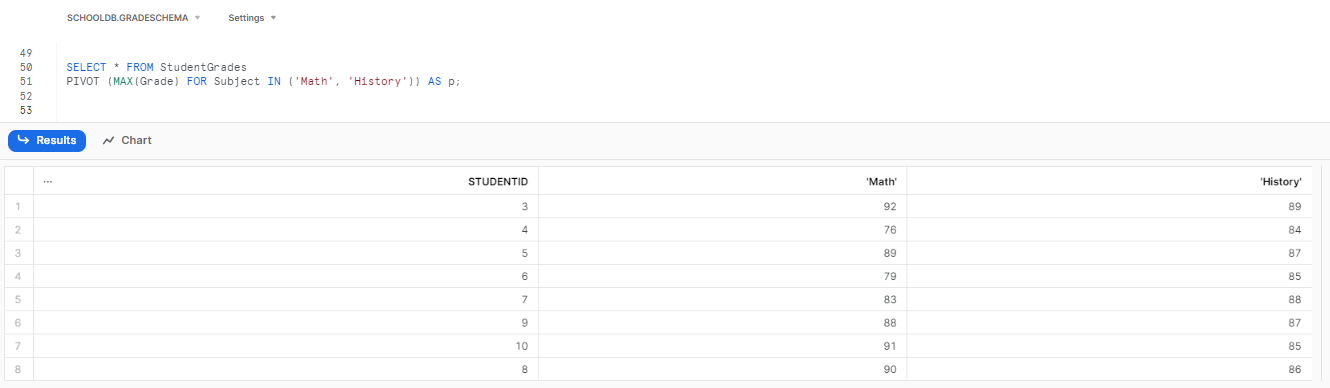The width and height of the screenshot is (1330, 388).
Task: Switch to the Chart tab
Action: (127, 141)
